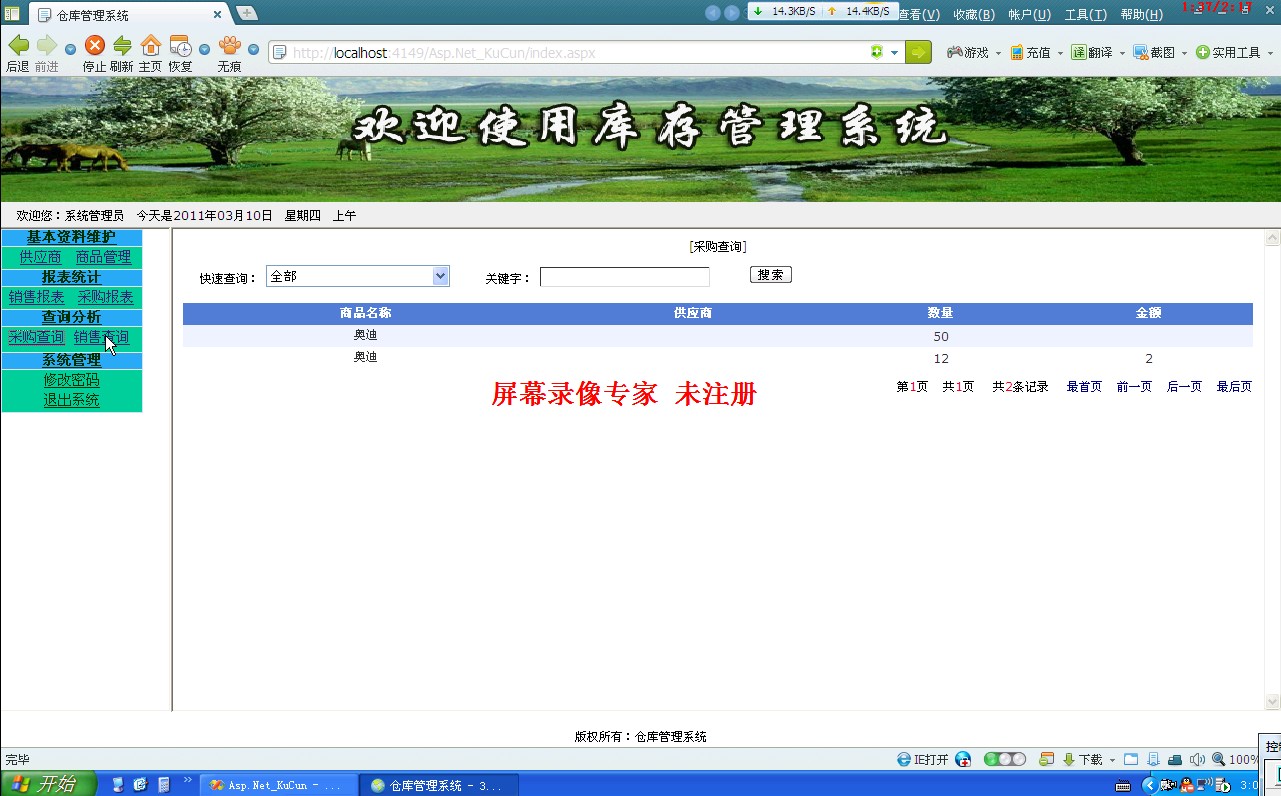Close the 仓库管理系统 tab
Image resolution: width=1281 pixels, height=796 pixels.
219,15
